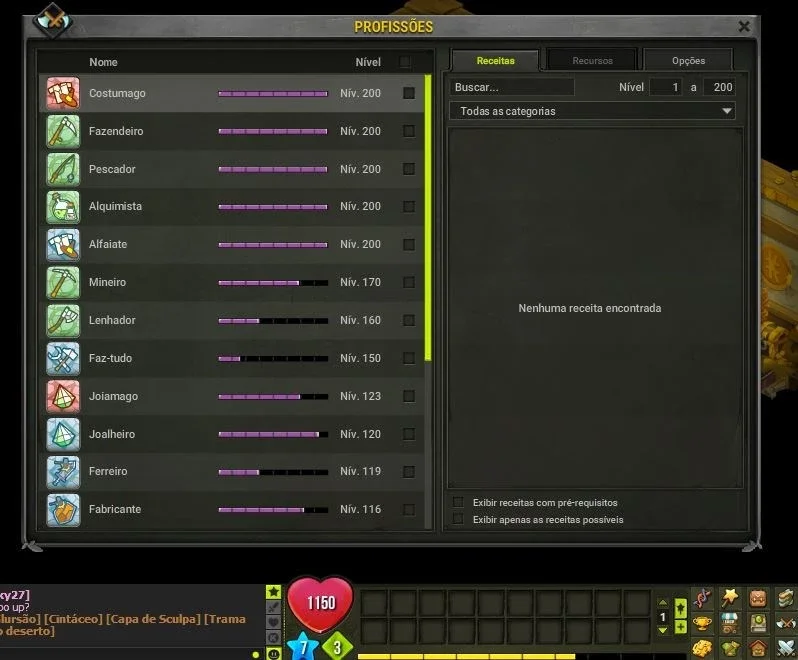
Task: Sort professions by Nome column
Action: [x=103, y=62]
